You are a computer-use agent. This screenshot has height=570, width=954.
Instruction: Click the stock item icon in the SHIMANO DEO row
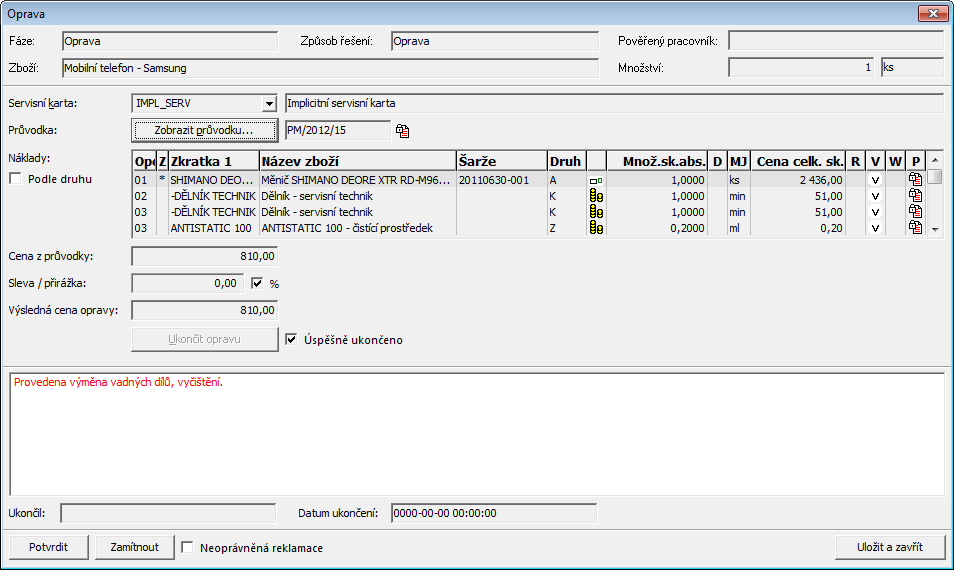pyautogui.click(x=596, y=181)
